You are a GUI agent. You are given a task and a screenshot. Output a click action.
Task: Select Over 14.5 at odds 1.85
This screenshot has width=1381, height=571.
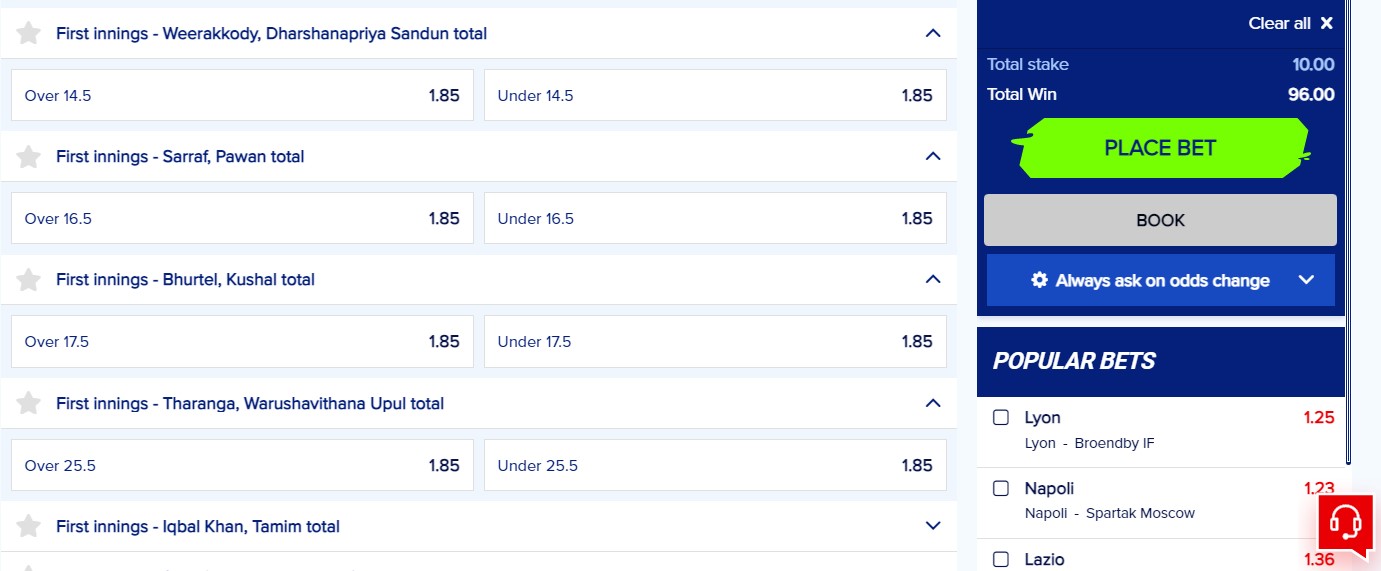tap(242, 95)
